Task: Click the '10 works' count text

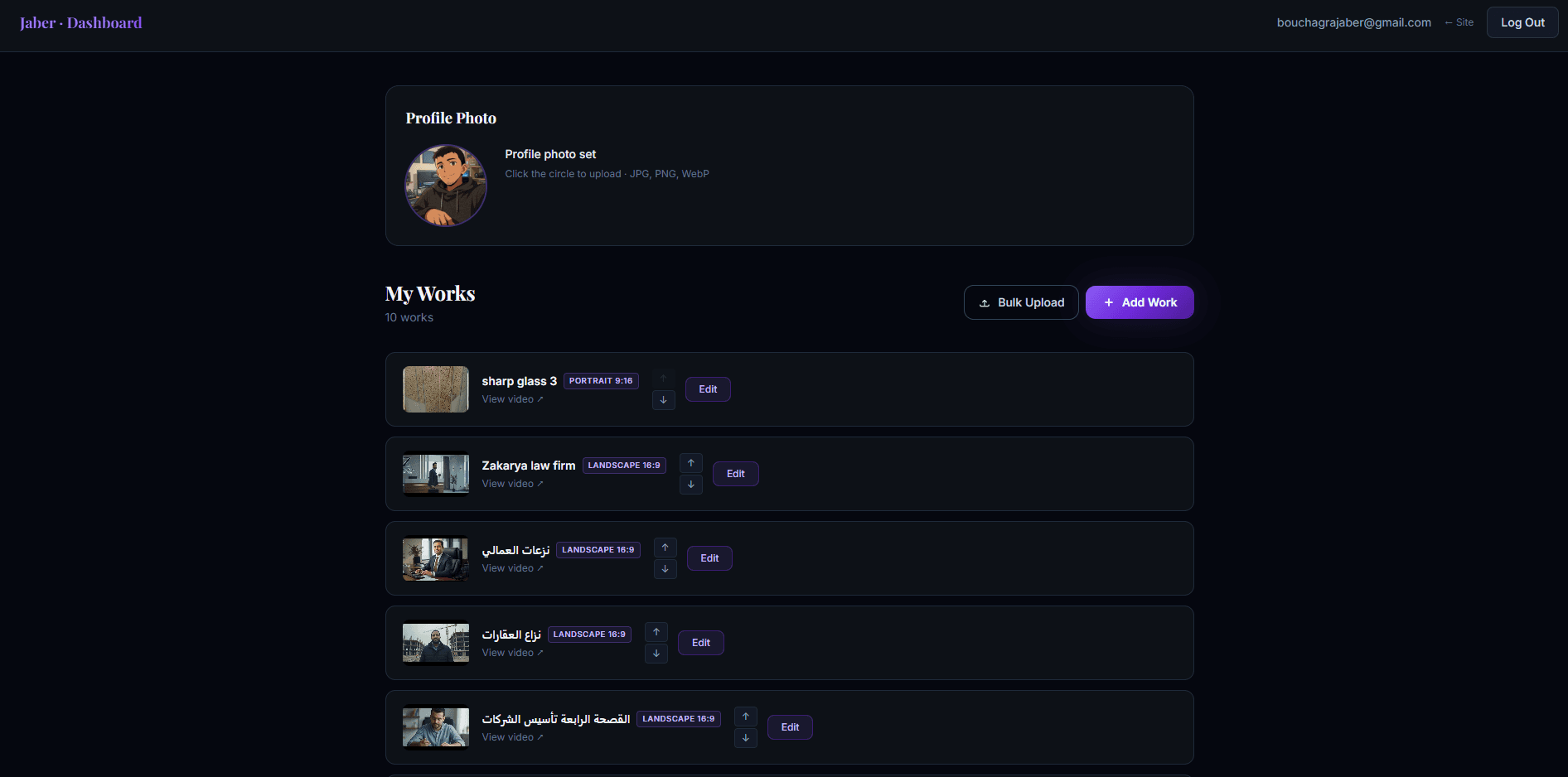Action: [409, 317]
